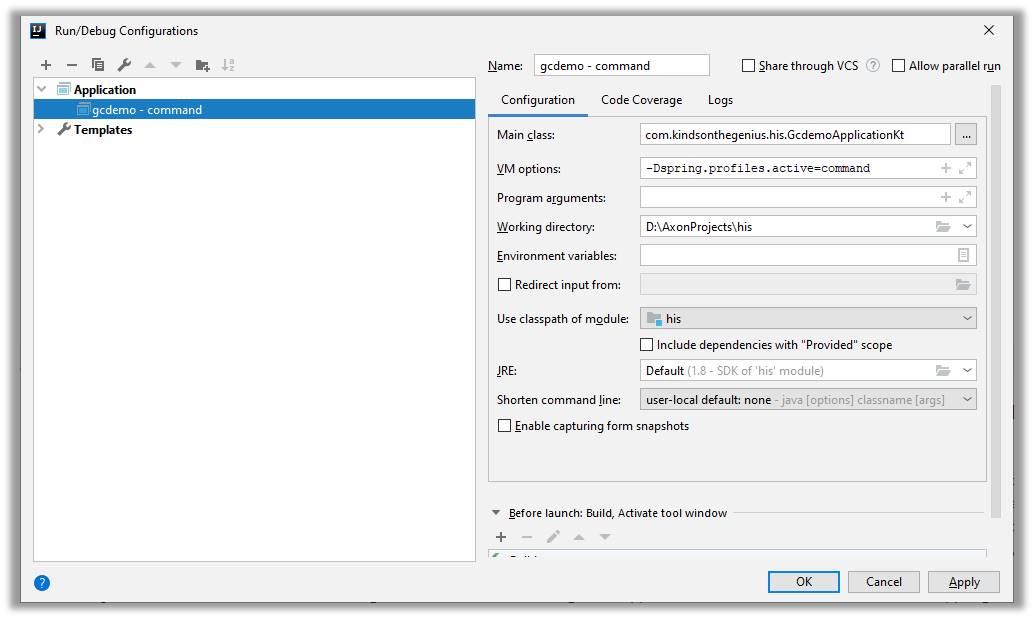
Task: Switch to Code Coverage tab
Action: (641, 100)
